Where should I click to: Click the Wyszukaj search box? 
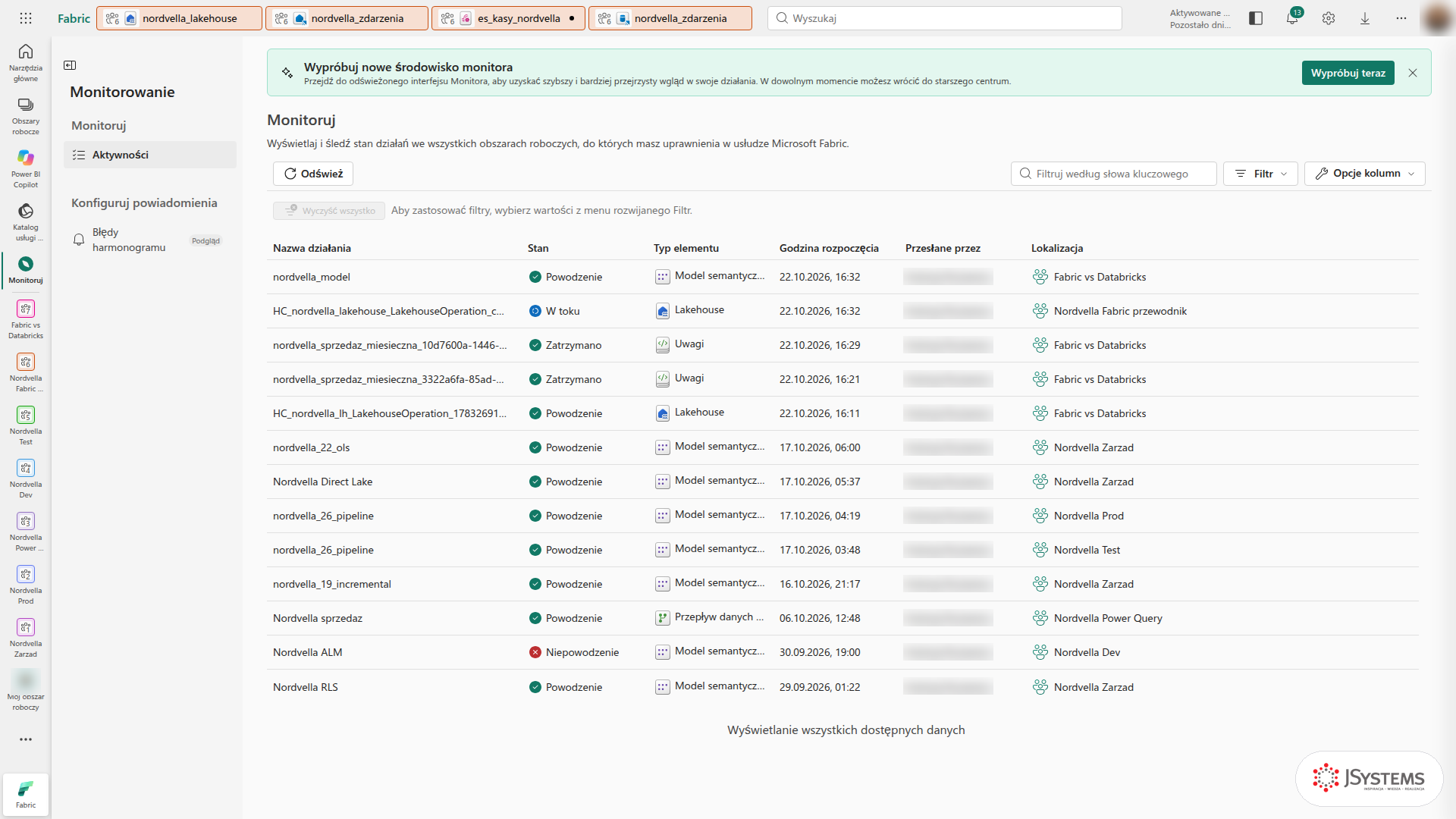945,18
